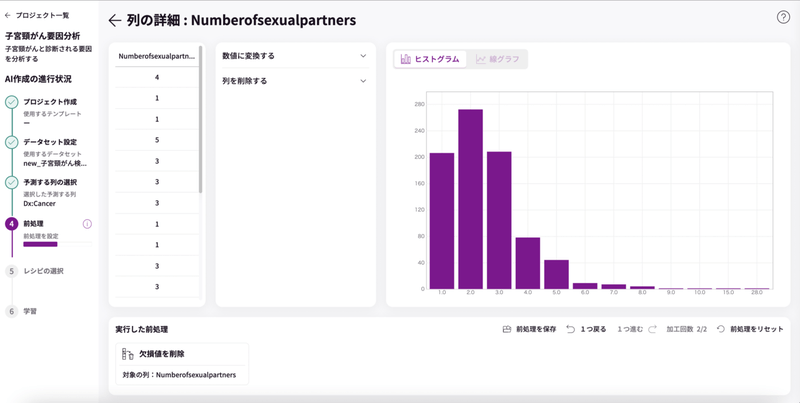Click the redo arrow icon after 1つ進む
800x403 pixels.
pyautogui.click(x=652, y=330)
